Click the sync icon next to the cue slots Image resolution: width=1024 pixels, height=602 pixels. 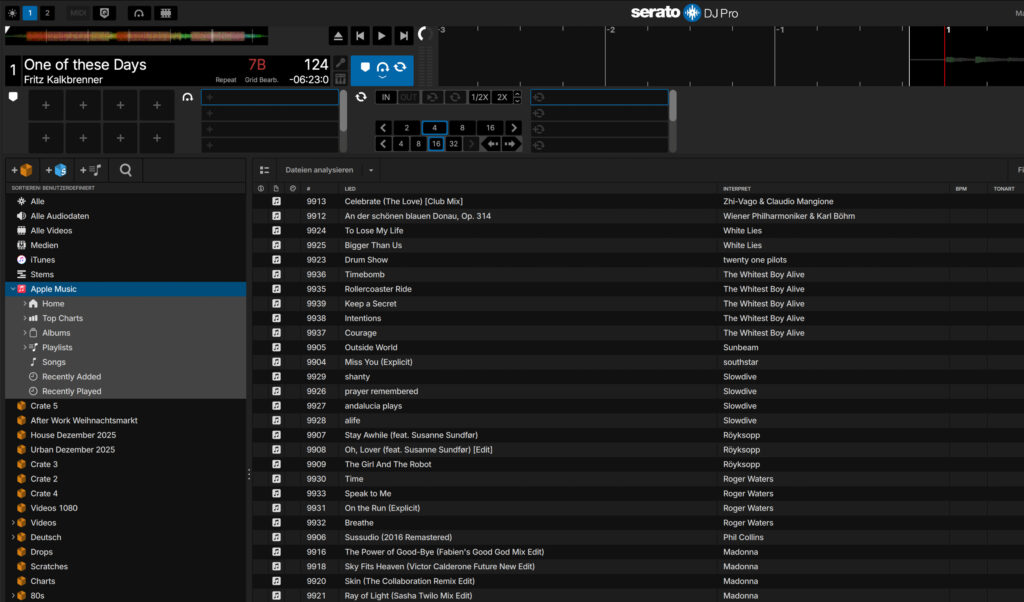click(x=361, y=97)
